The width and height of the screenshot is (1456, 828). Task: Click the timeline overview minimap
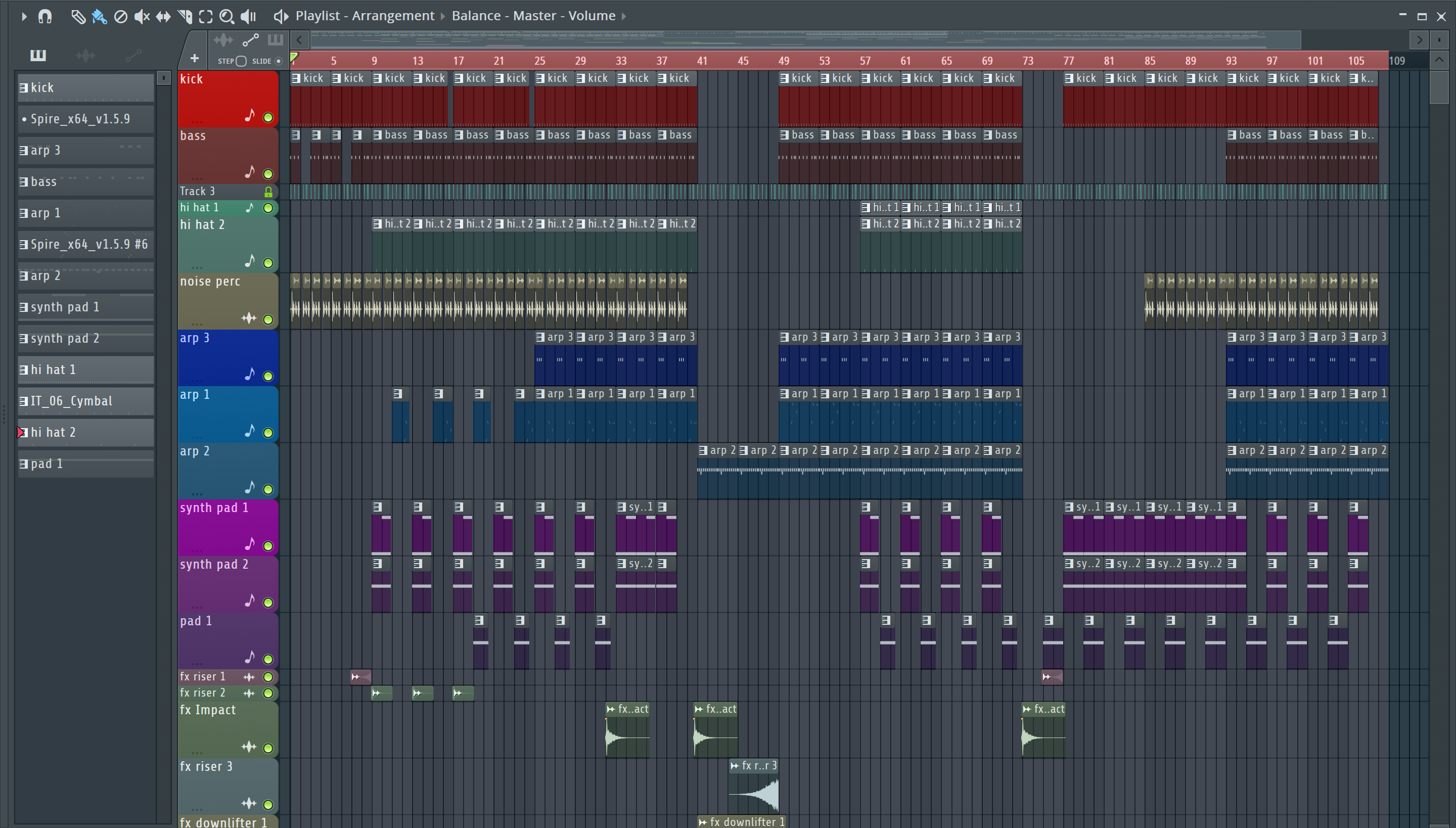pyautogui.click(x=805, y=40)
